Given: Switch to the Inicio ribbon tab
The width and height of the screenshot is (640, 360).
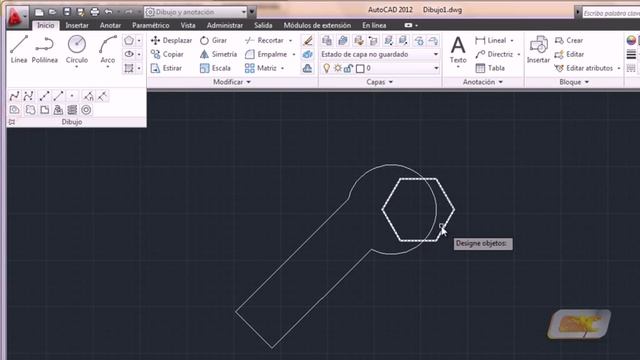Looking at the screenshot, I should click(x=46, y=25).
